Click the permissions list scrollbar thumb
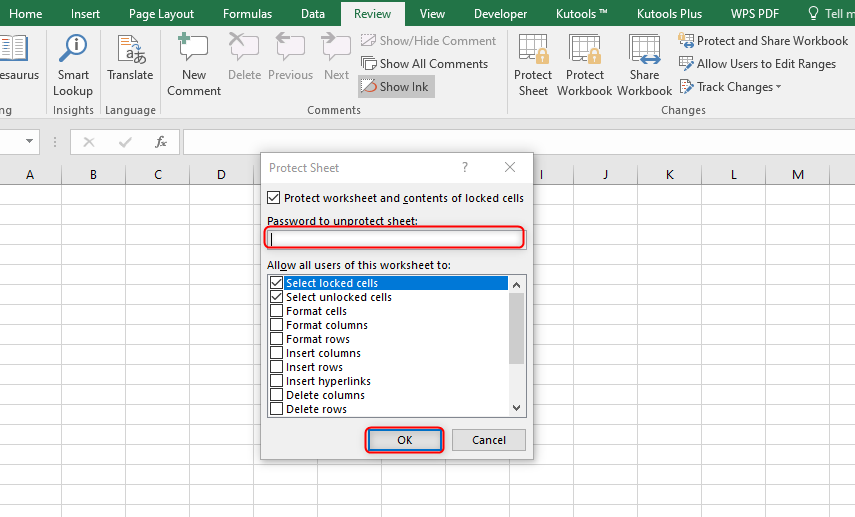The width and height of the screenshot is (855, 517). (x=516, y=328)
